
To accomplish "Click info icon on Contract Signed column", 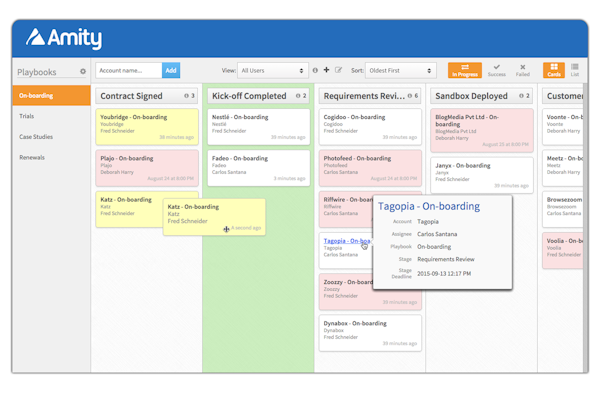I will (x=186, y=96).
